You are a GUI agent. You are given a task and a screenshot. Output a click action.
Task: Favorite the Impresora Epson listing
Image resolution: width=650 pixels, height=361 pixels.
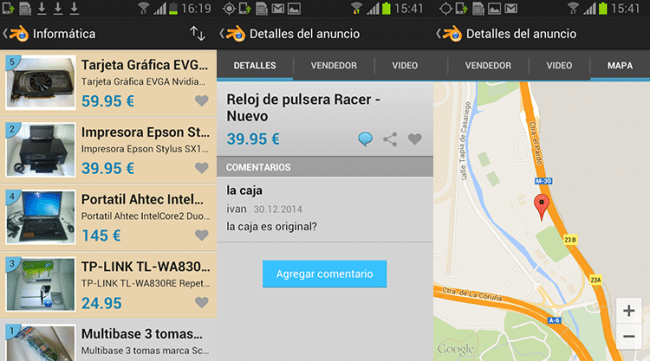coord(201,168)
